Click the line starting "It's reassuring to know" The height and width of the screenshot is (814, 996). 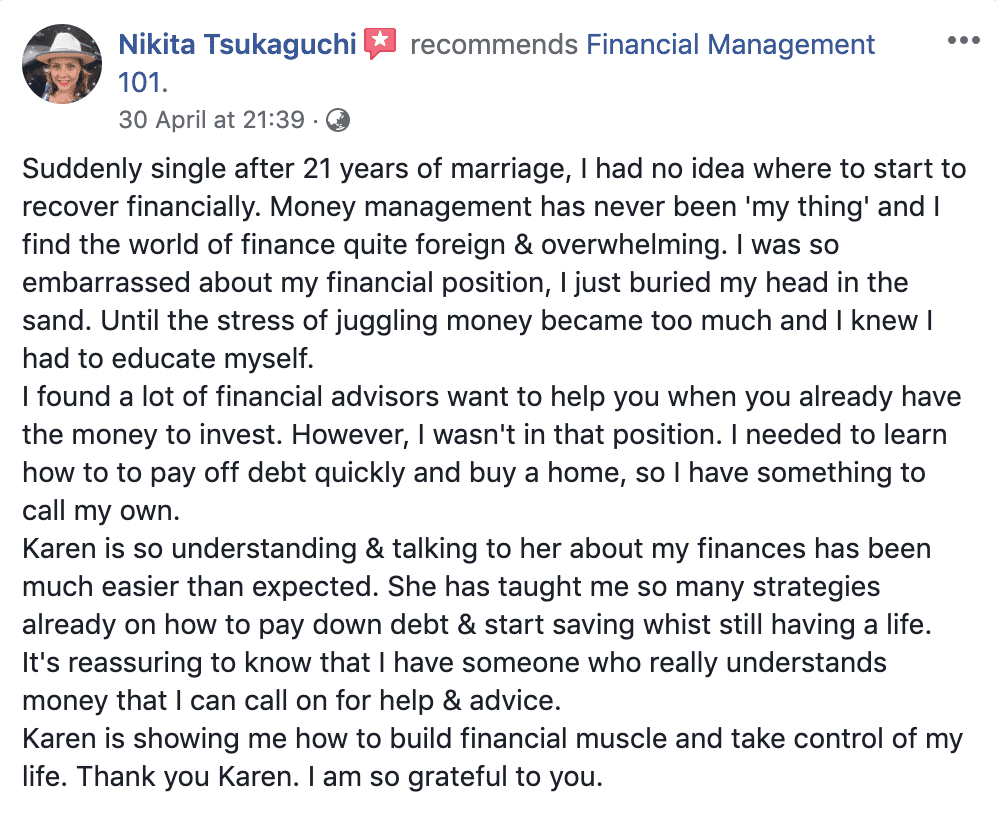pos(455,662)
